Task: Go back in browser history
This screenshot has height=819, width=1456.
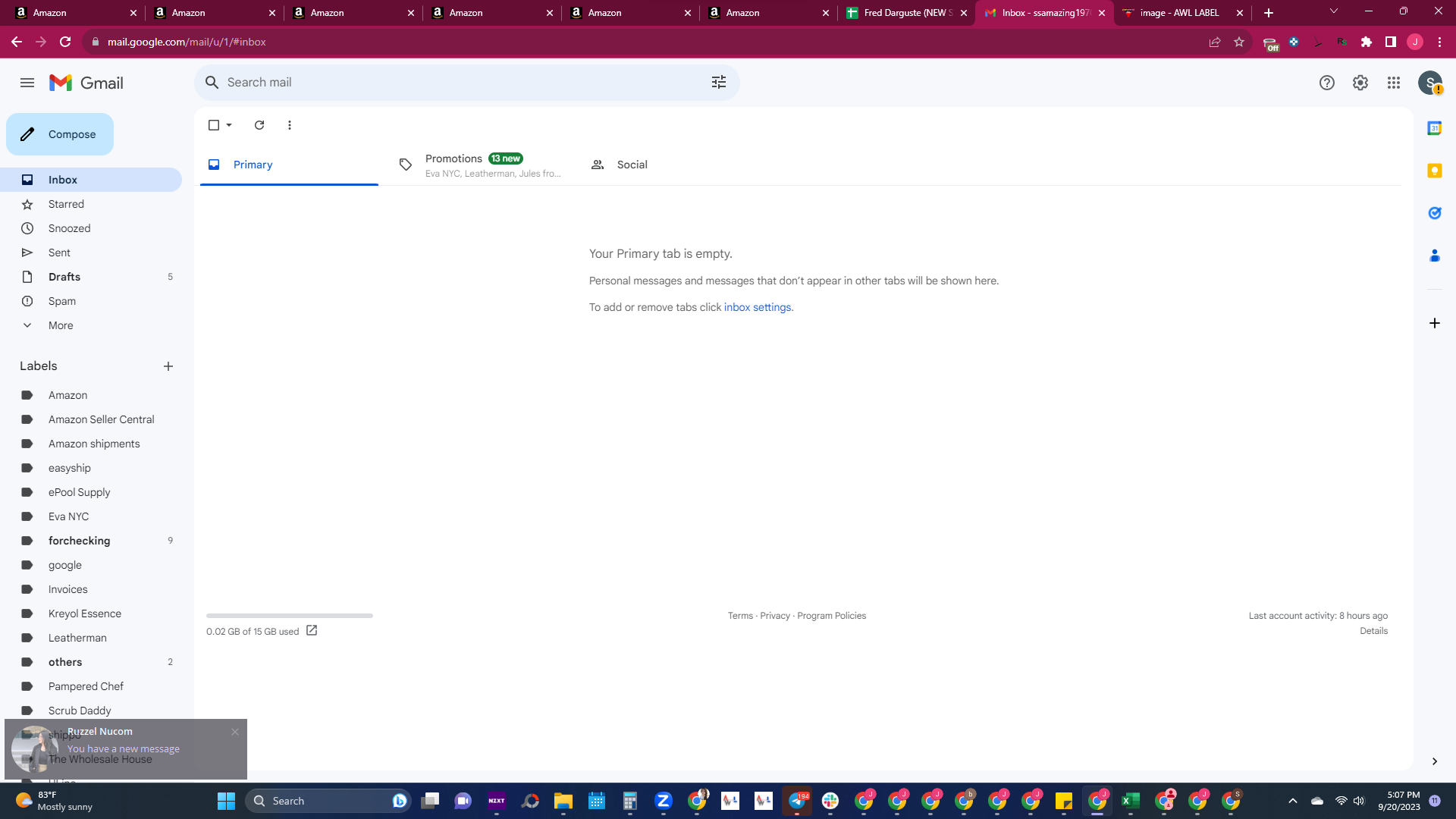Action: (17, 42)
